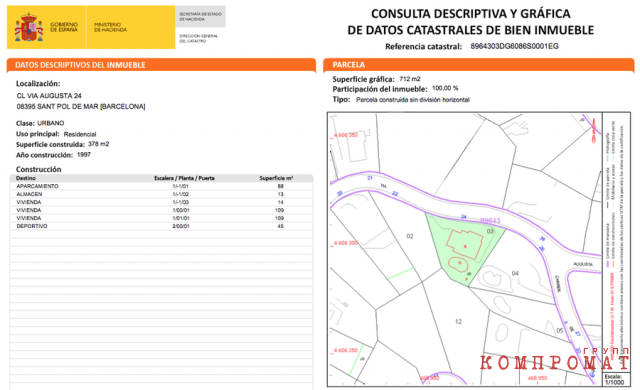The height and width of the screenshot is (390, 640).
Task: Click the 'GOBIERNO DE ESPAÑA' text
Action: [64, 27]
